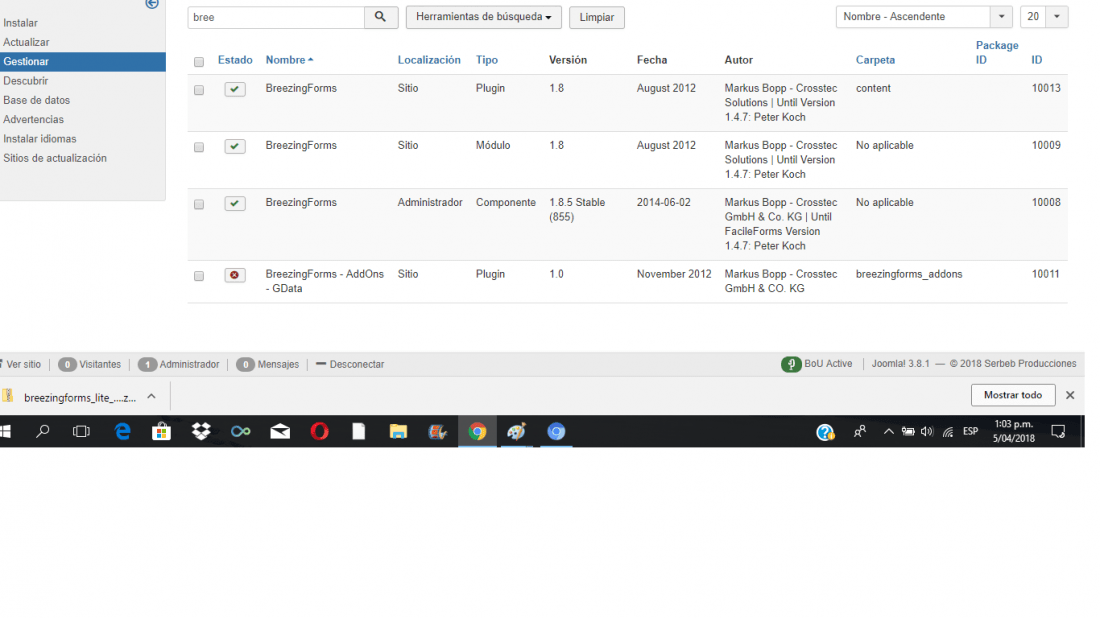1100x618 pixels.
Task: Open Dropbox from the taskbar
Action: (201, 431)
